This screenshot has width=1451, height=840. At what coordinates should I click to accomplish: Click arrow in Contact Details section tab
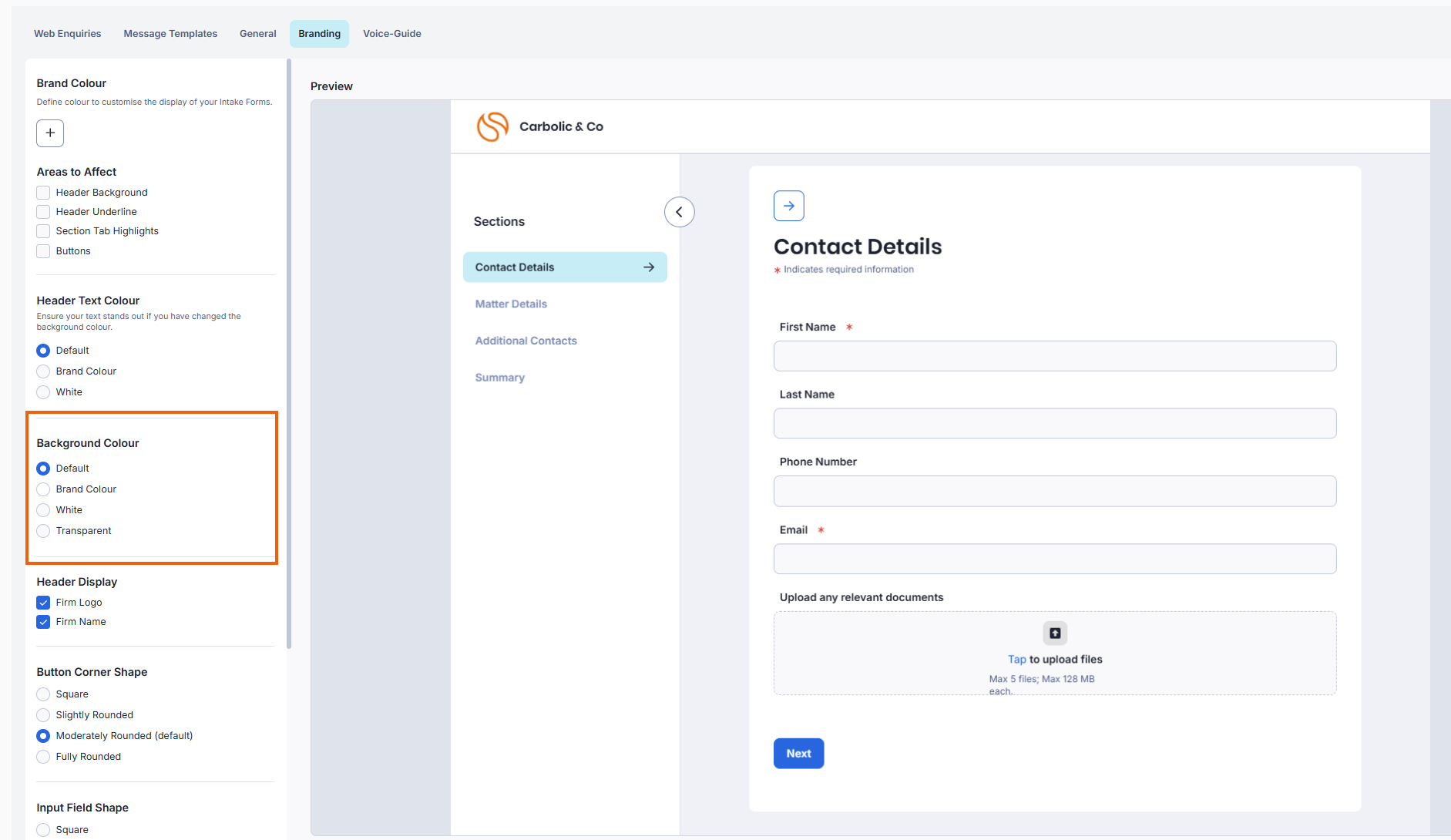pyautogui.click(x=649, y=267)
